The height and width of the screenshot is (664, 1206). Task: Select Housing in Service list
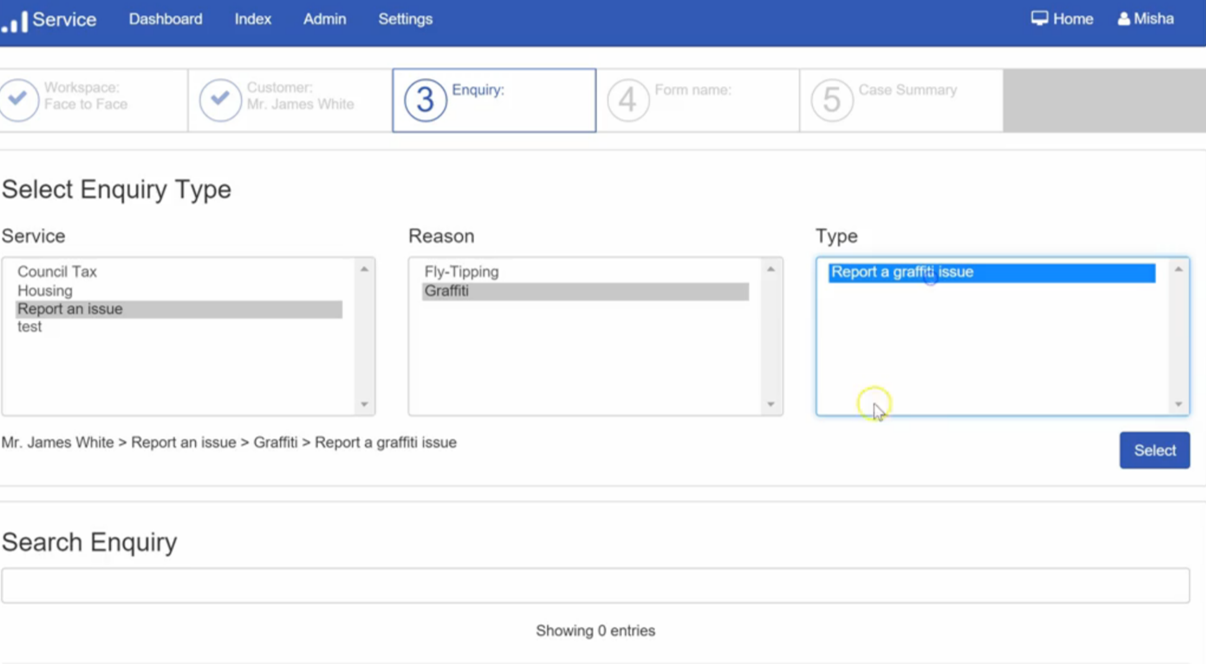pos(179,291)
